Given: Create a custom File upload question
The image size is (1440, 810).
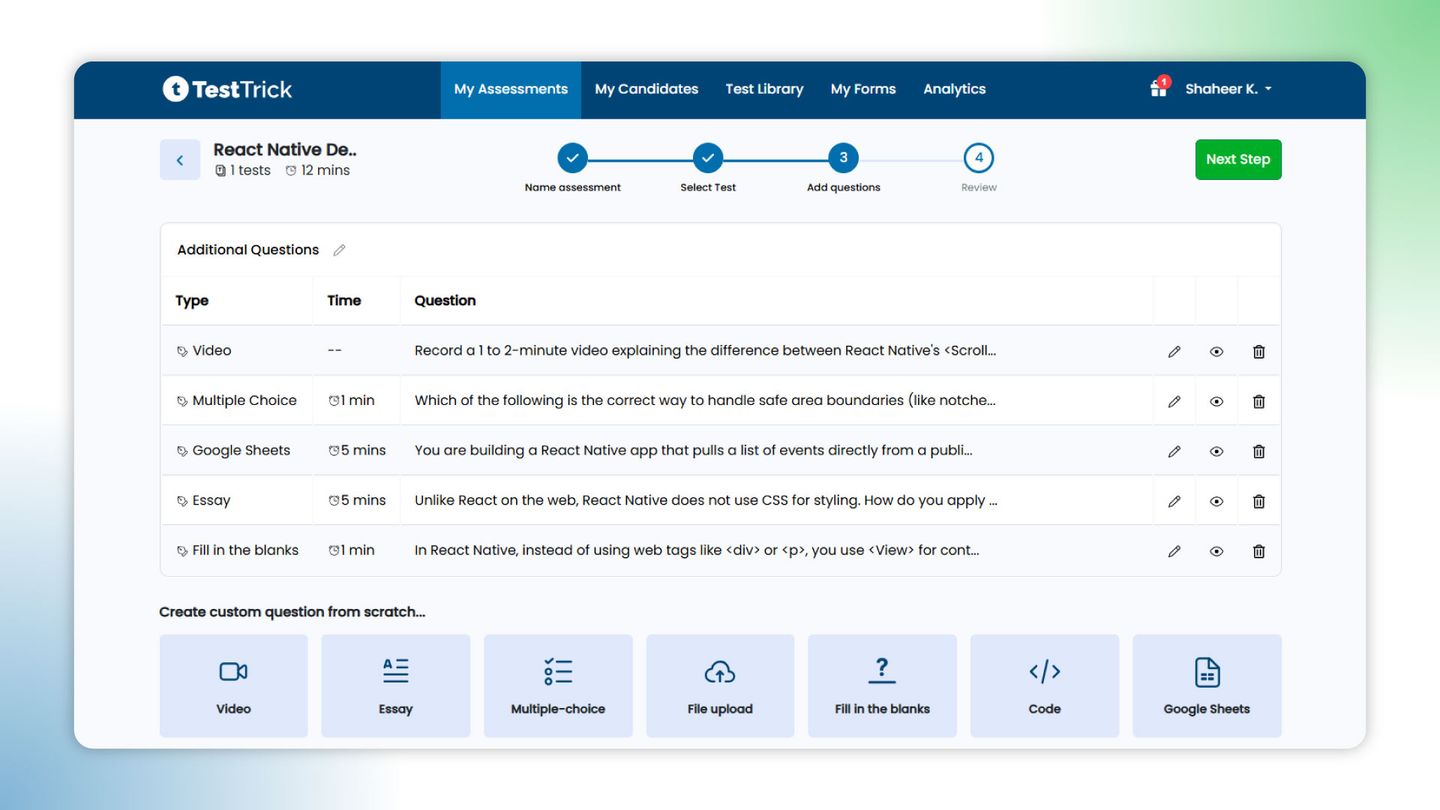Looking at the screenshot, I should (720, 686).
